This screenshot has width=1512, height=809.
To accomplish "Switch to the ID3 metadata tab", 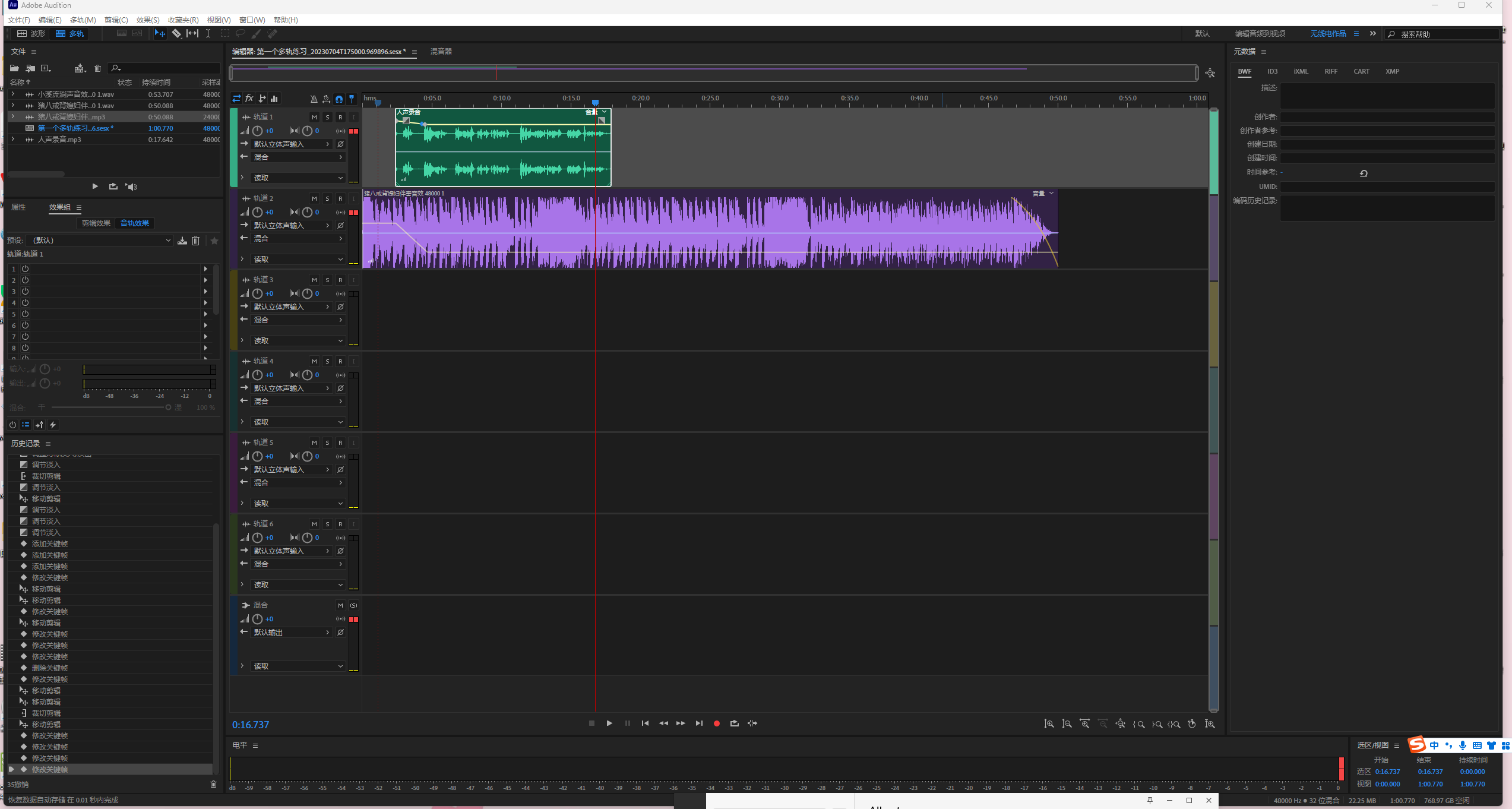I will click(x=1272, y=71).
